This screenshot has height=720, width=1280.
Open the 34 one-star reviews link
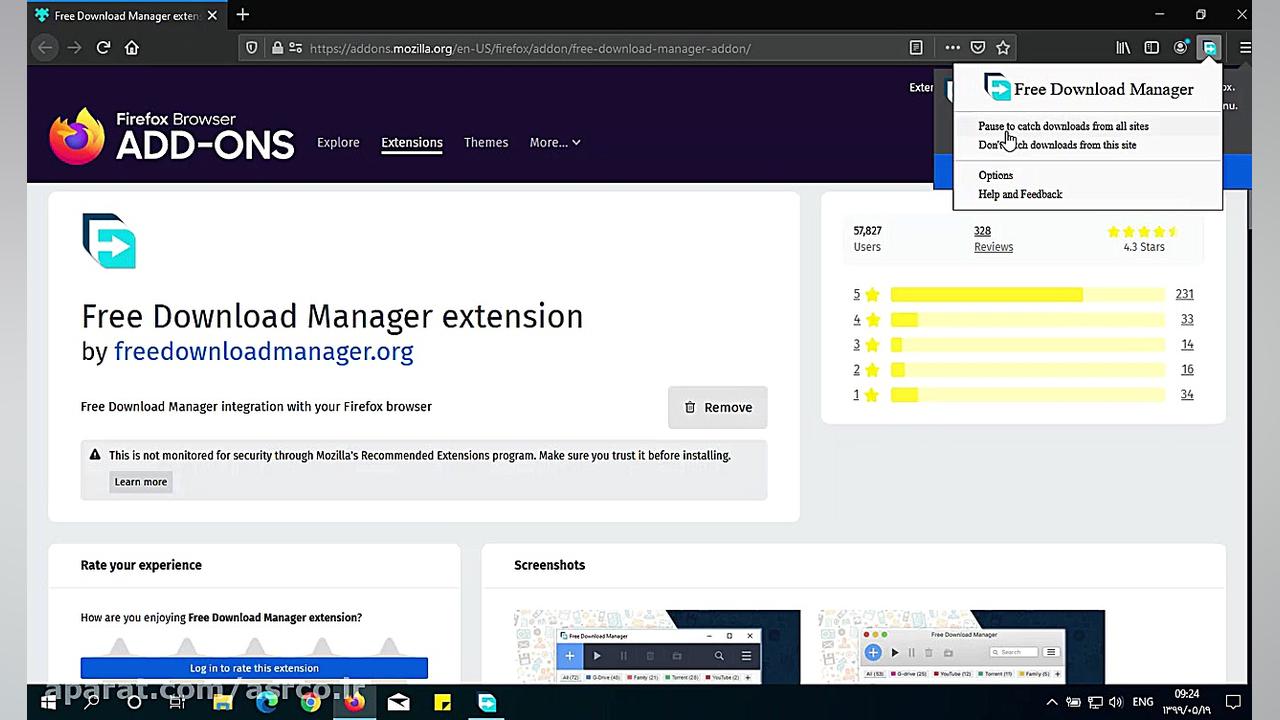tap(1187, 394)
